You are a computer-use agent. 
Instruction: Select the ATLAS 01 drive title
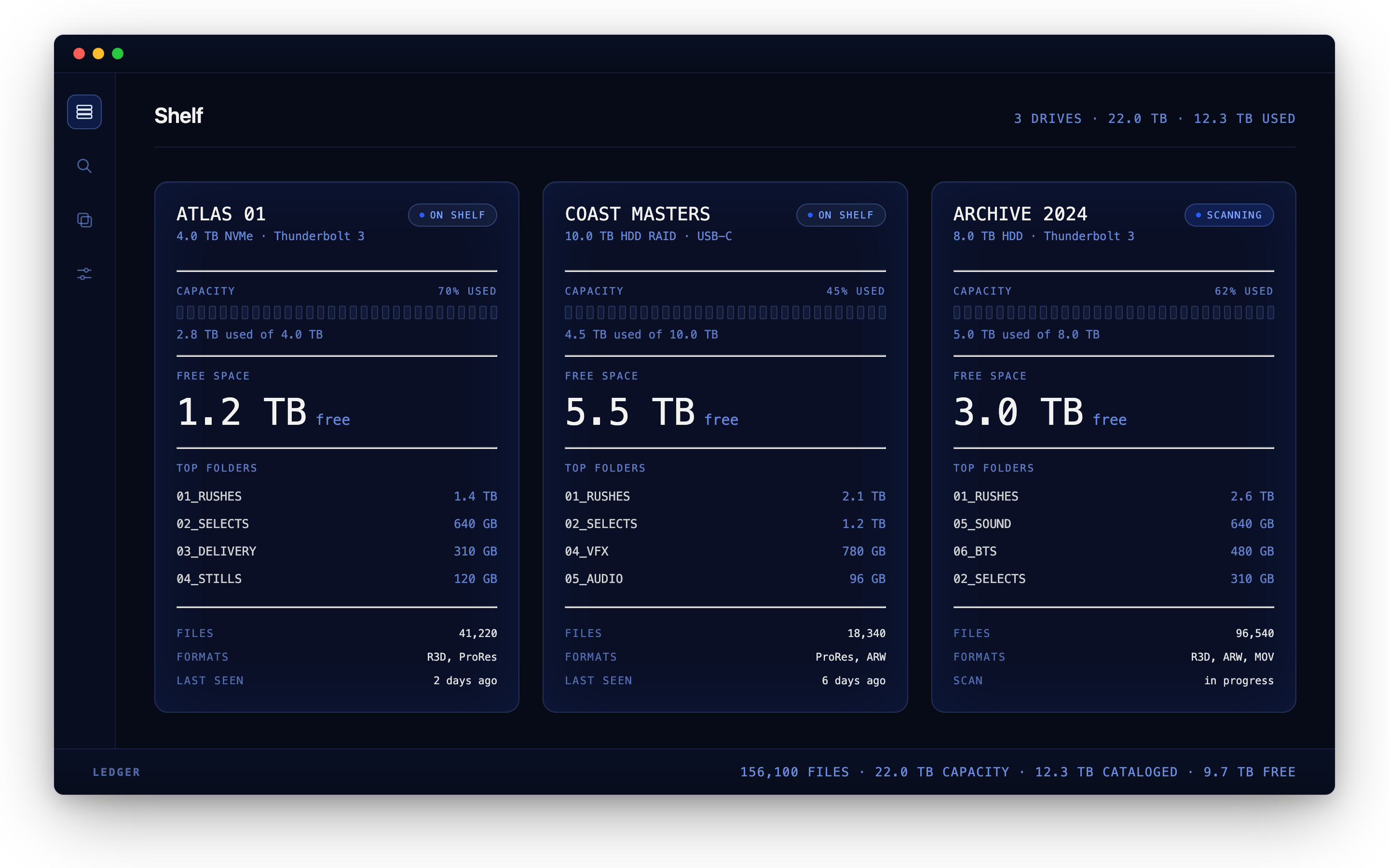point(221,214)
